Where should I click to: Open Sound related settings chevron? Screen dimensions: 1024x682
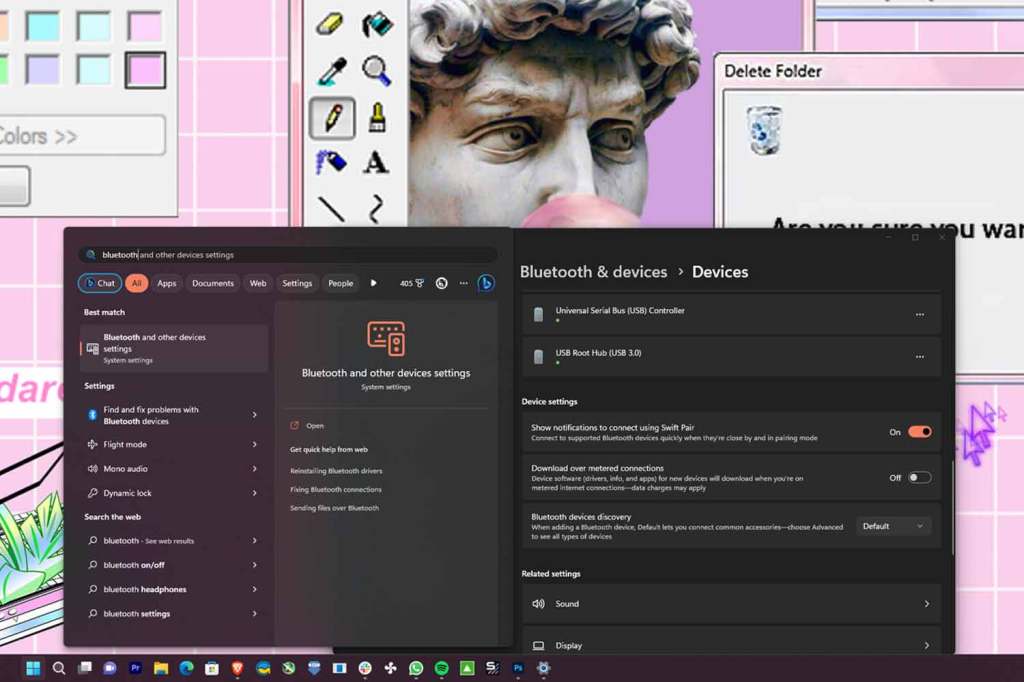927,604
